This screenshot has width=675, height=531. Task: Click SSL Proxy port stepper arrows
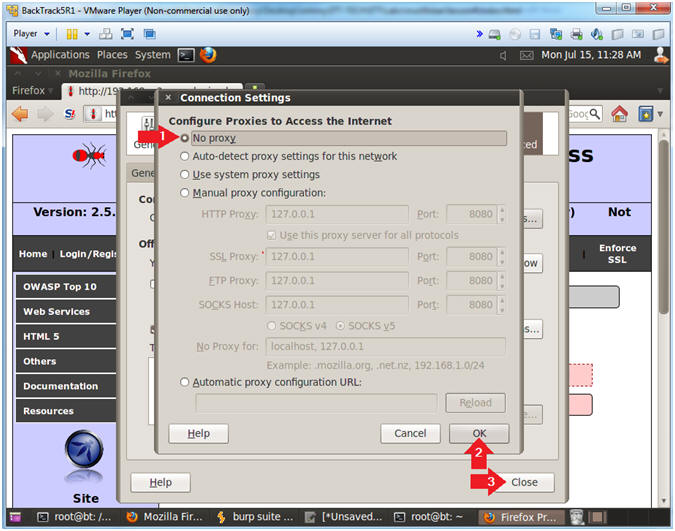click(502, 257)
